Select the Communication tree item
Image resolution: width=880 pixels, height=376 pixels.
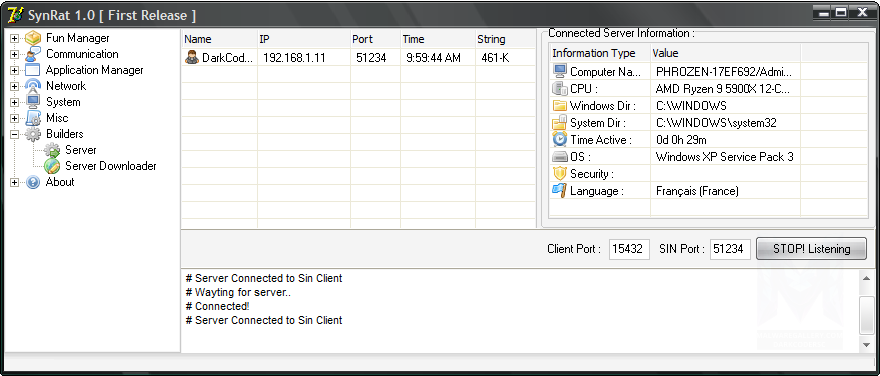coord(82,54)
